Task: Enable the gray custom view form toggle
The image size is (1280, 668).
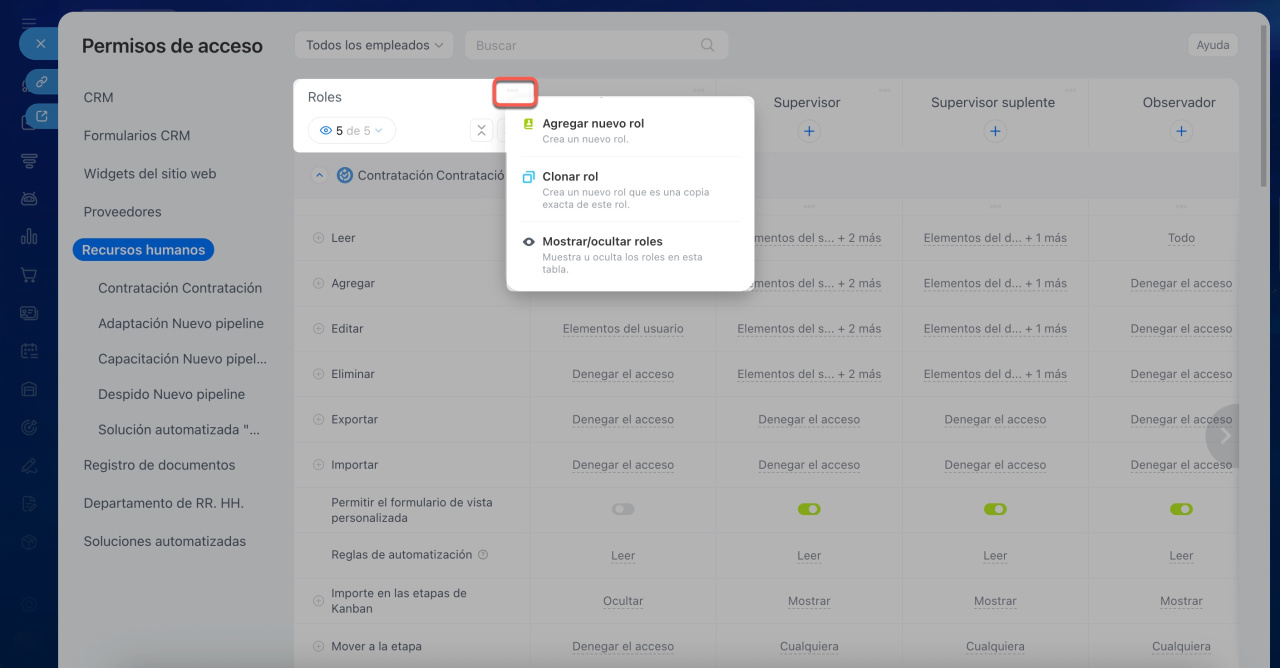Action: pos(623,510)
